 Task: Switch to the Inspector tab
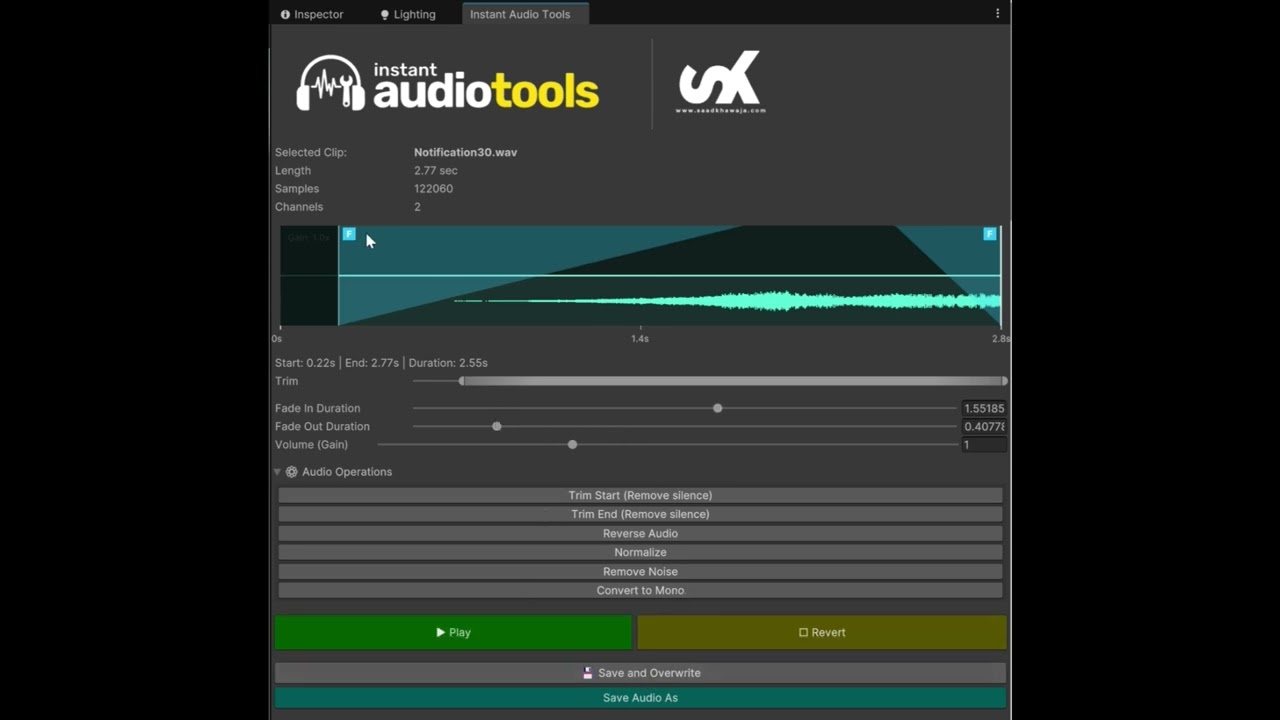(x=312, y=14)
